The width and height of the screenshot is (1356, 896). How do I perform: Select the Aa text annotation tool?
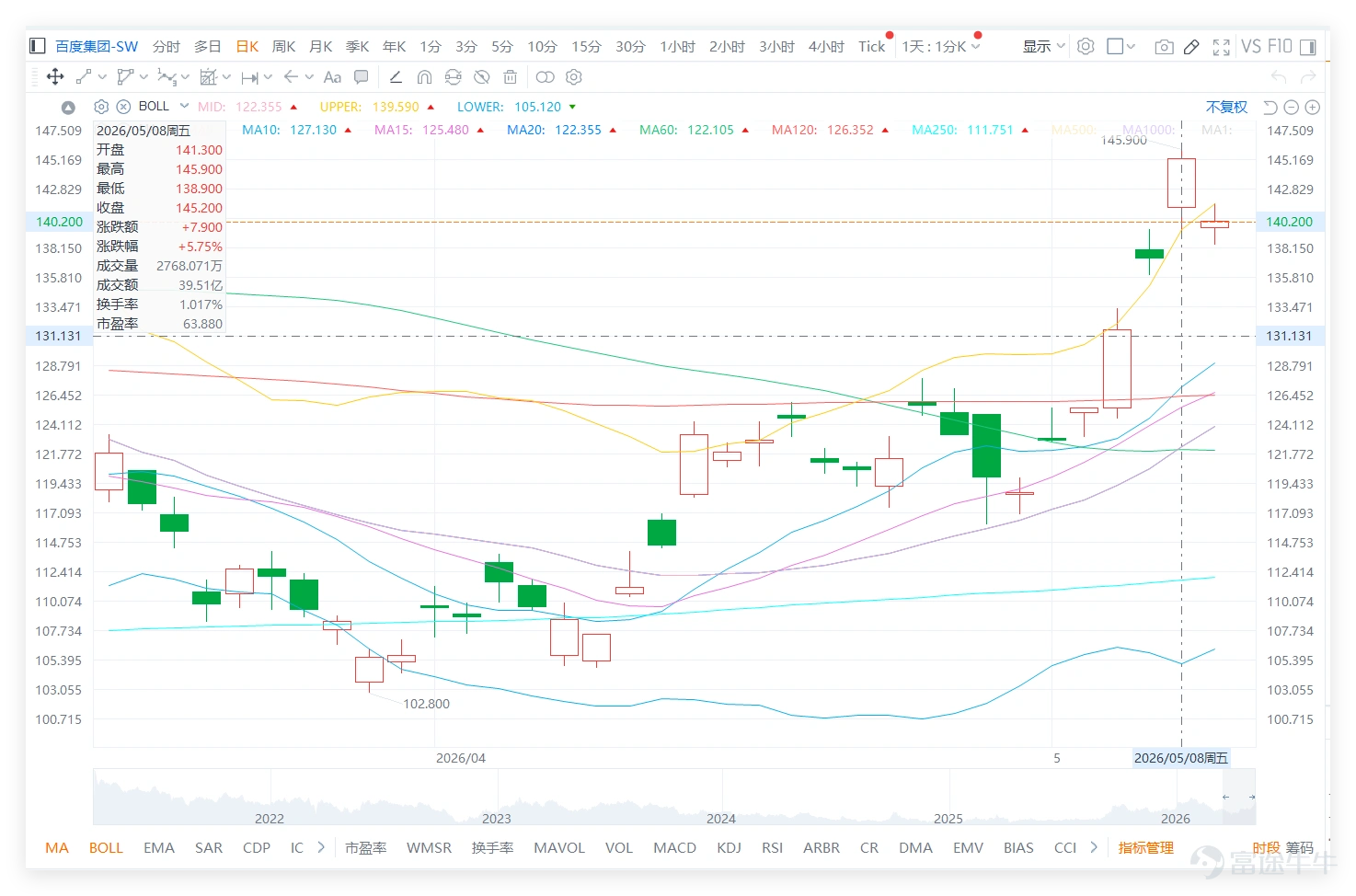[332, 77]
